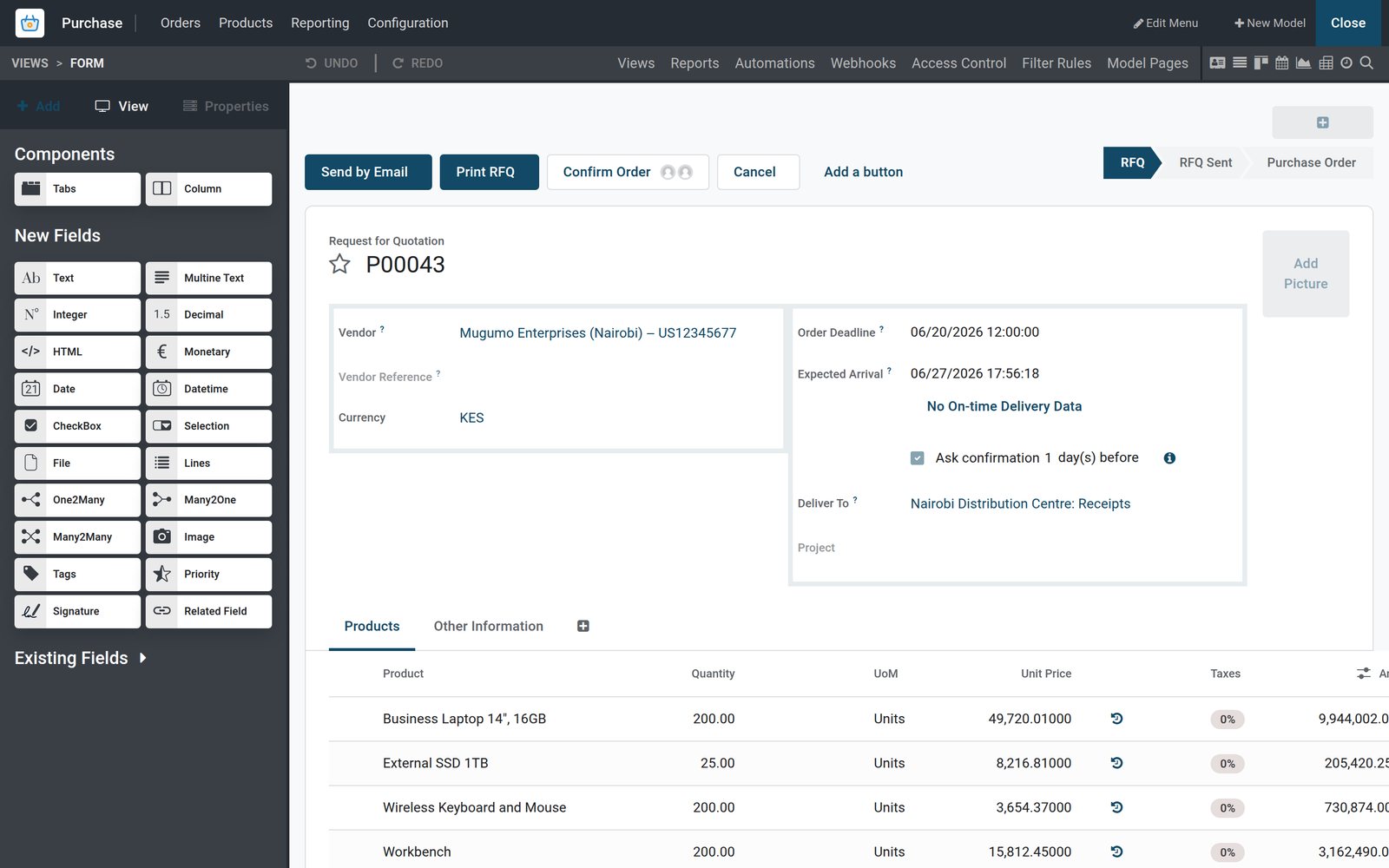Add a smart button via the plus box

pyautogui.click(x=1322, y=122)
